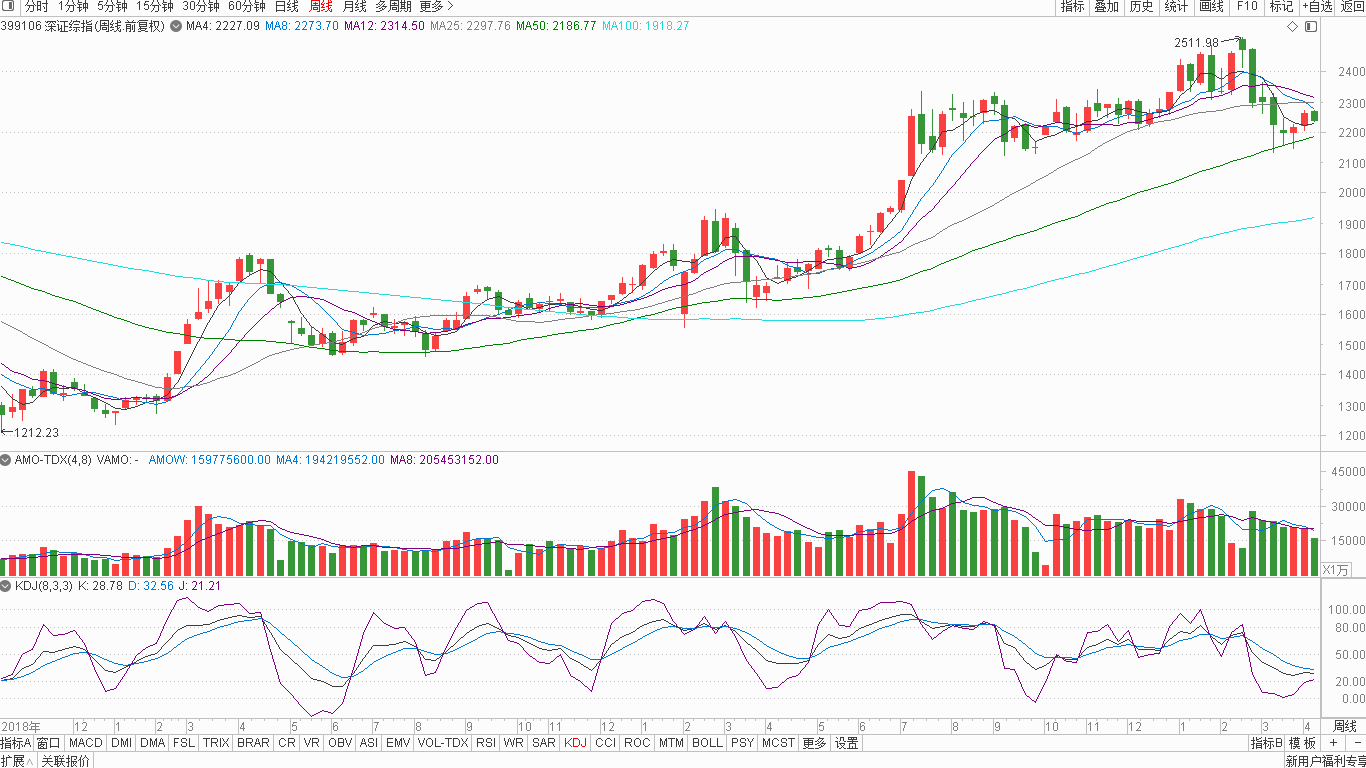The image size is (1366, 768).
Task: Open the 统计 statistics button
Action: pyautogui.click(x=1176, y=7)
